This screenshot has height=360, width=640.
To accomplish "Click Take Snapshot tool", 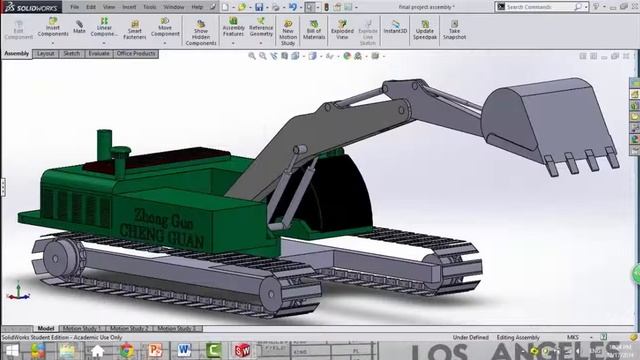I will point(454,30).
